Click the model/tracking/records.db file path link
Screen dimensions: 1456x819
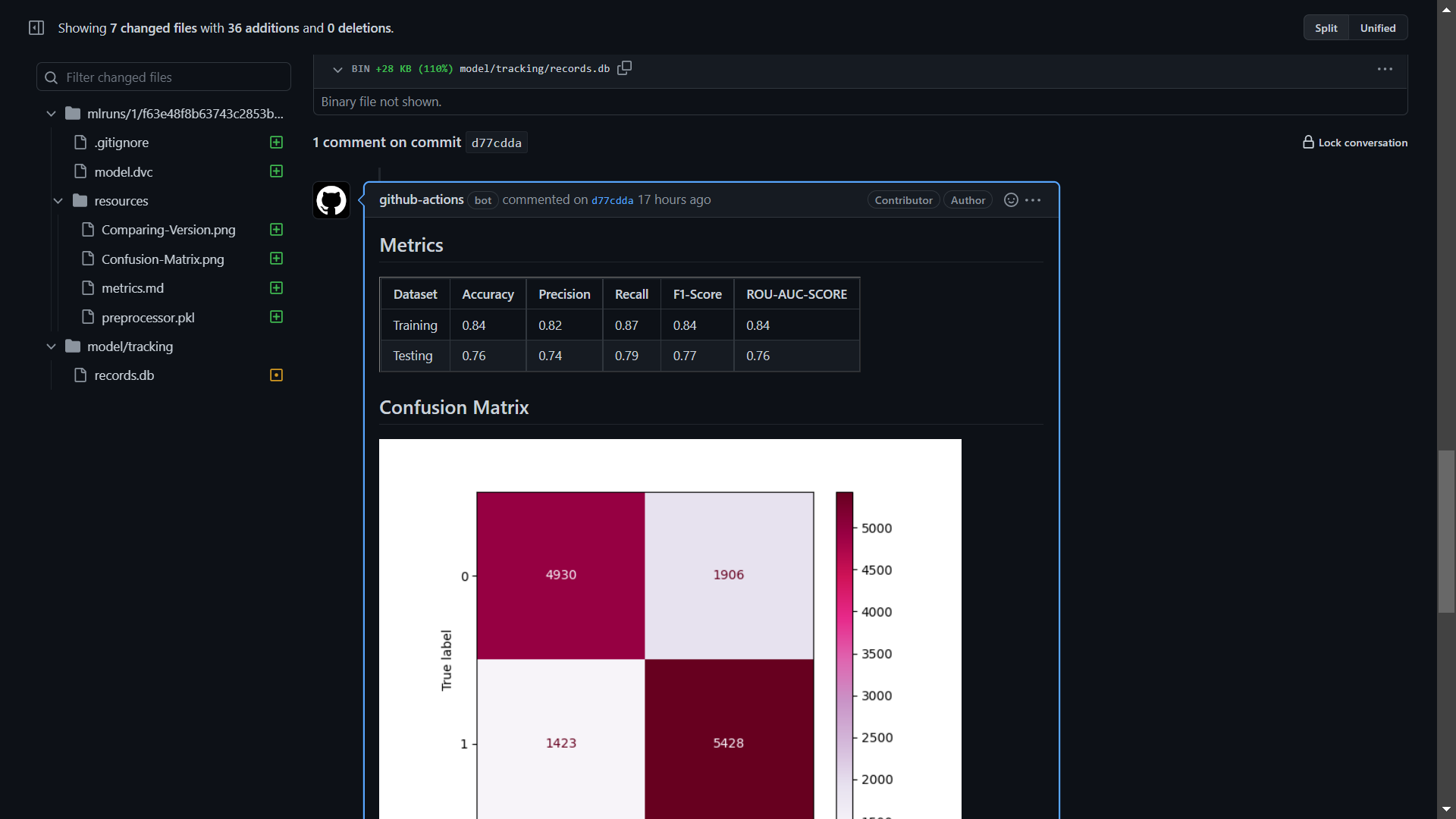(535, 68)
